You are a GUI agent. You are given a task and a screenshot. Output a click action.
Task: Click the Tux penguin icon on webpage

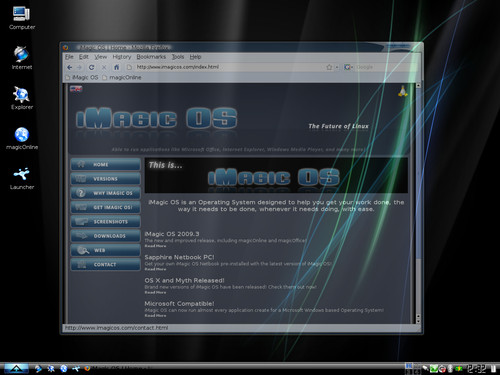tap(403, 91)
